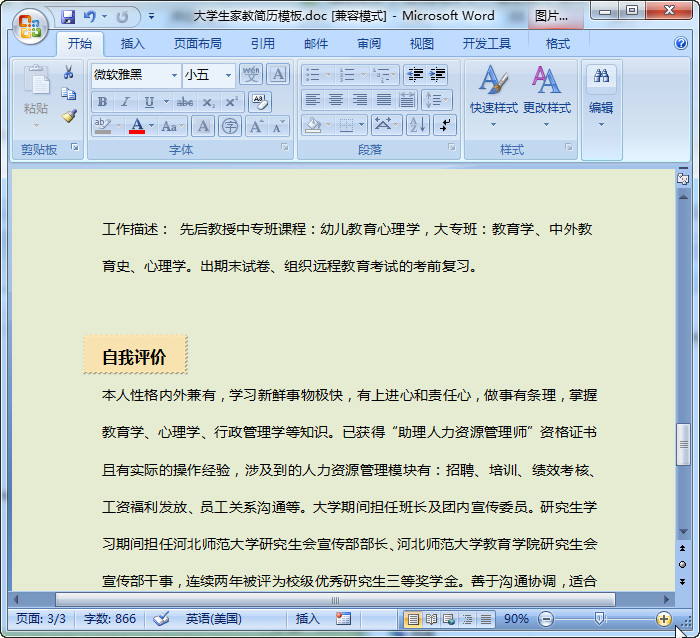
Task: Switch to Draft view
Action: 486,619
